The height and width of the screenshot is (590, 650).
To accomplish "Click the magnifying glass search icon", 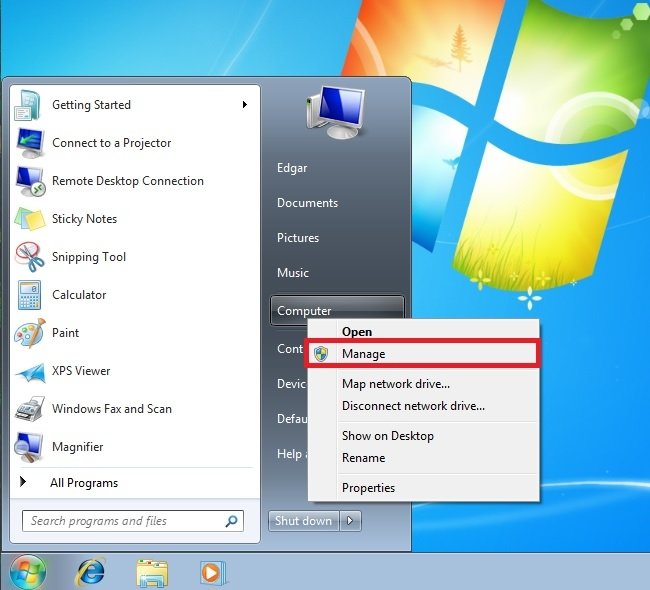I will 231,521.
